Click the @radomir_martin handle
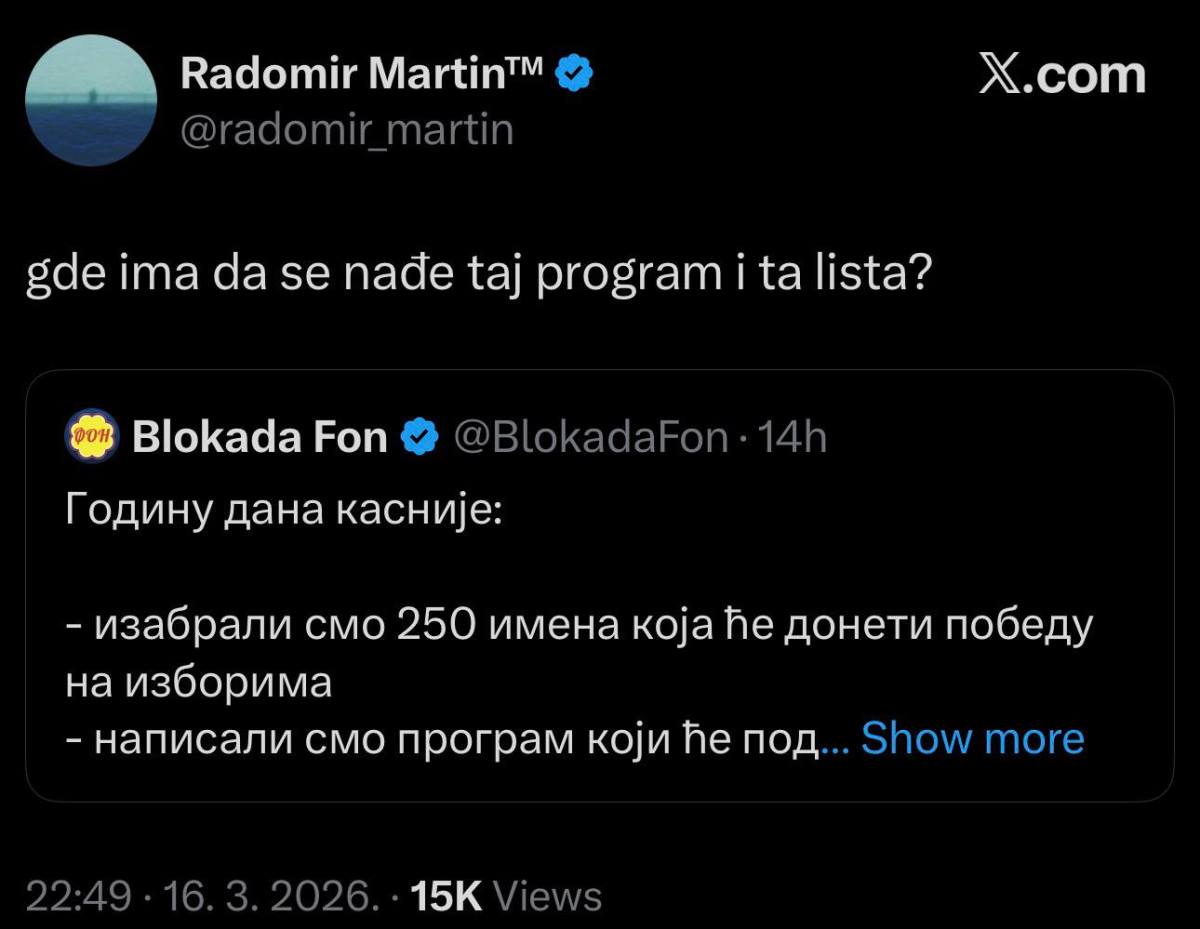This screenshot has width=1200, height=929. click(347, 129)
